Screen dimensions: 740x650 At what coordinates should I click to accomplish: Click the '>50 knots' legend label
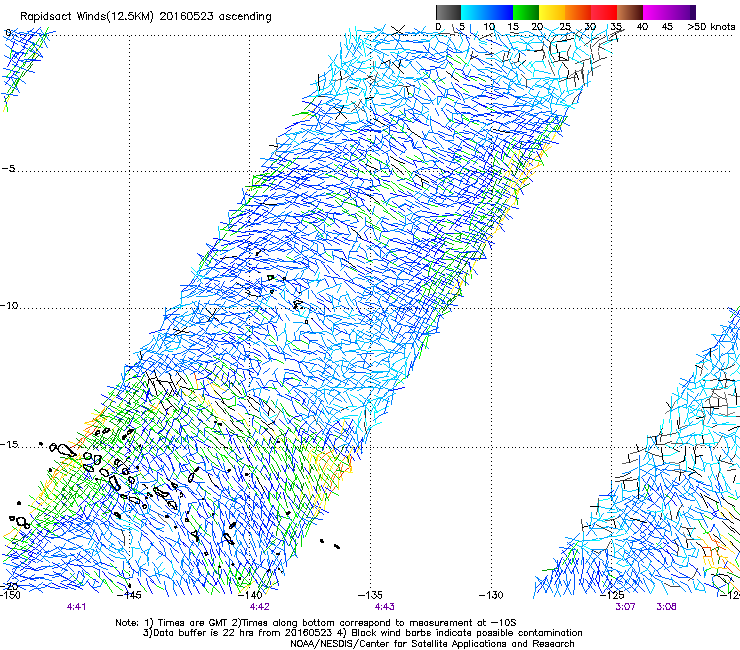(x=711, y=27)
